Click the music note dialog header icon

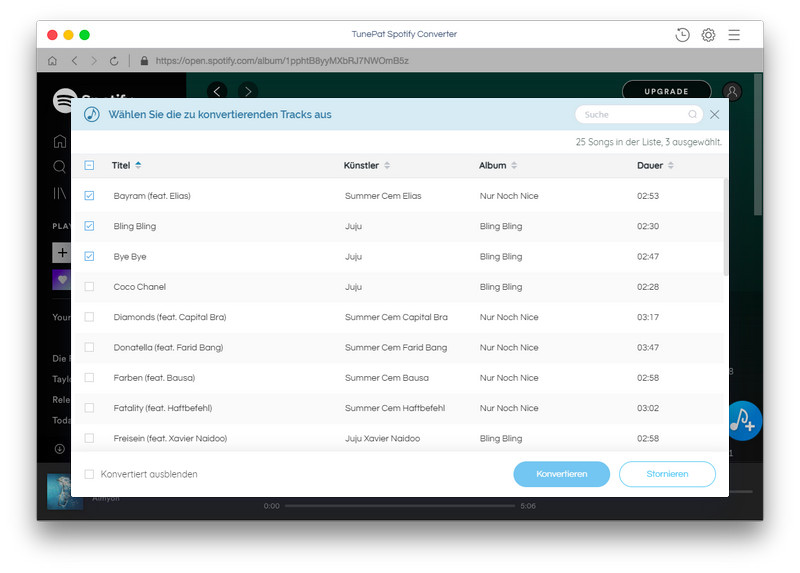[92, 114]
